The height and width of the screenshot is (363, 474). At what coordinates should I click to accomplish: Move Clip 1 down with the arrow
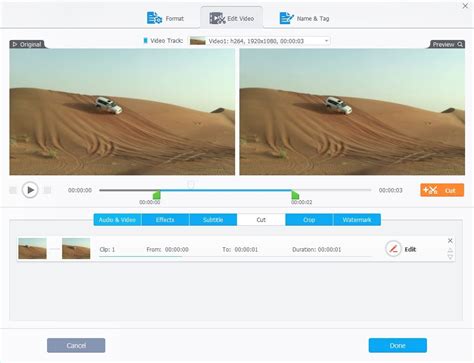click(450, 256)
